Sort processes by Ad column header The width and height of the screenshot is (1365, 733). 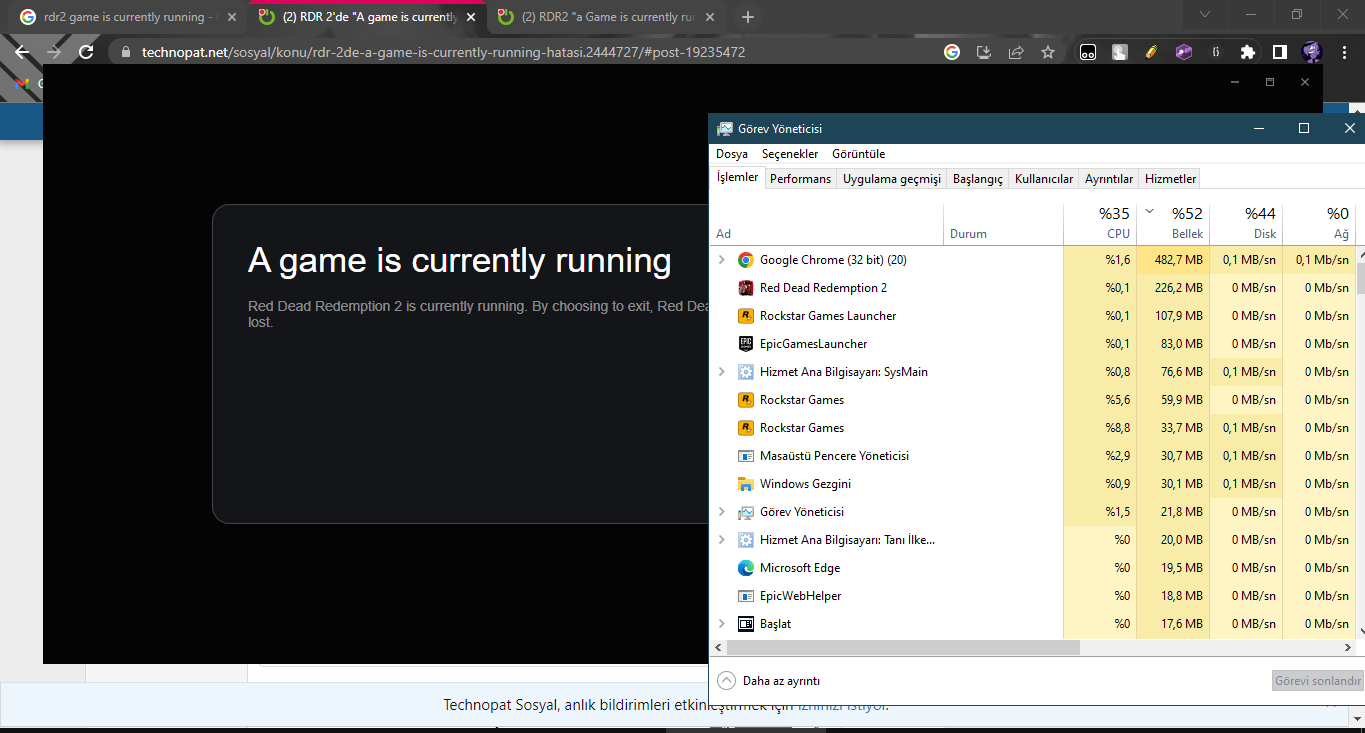(827, 223)
